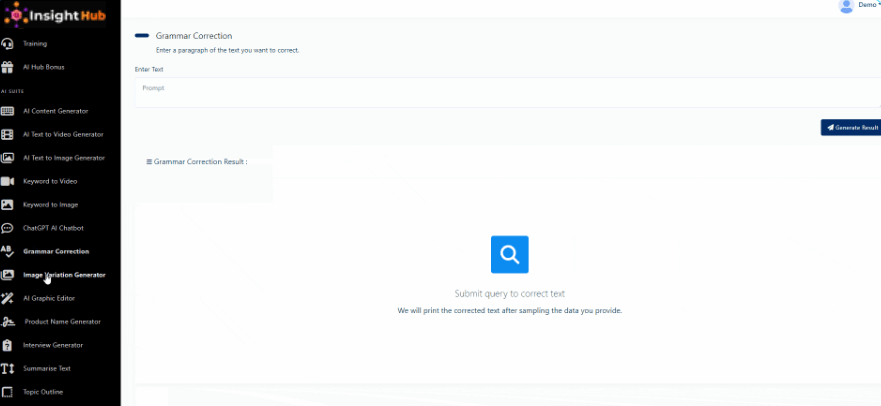Click the AI Content Generator keyboard icon

click(7, 111)
